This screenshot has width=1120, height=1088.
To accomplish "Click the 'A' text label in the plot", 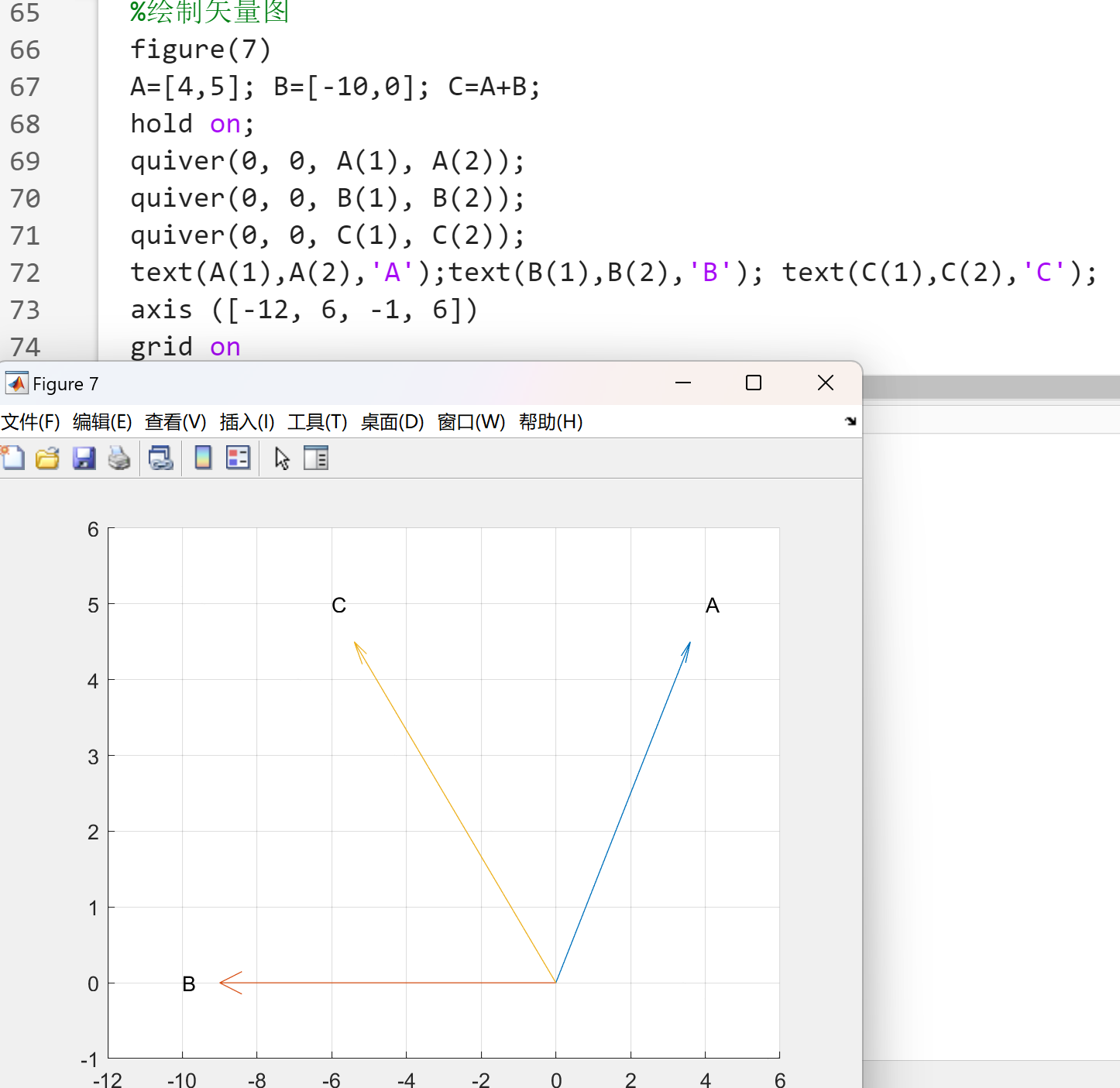I will pos(713,606).
